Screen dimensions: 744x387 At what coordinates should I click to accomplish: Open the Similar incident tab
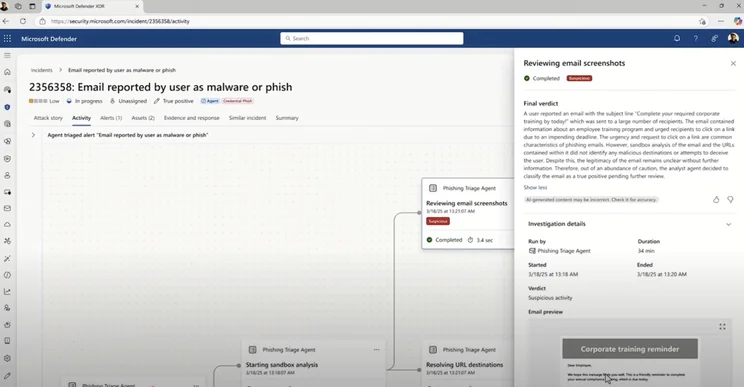coord(247,118)
